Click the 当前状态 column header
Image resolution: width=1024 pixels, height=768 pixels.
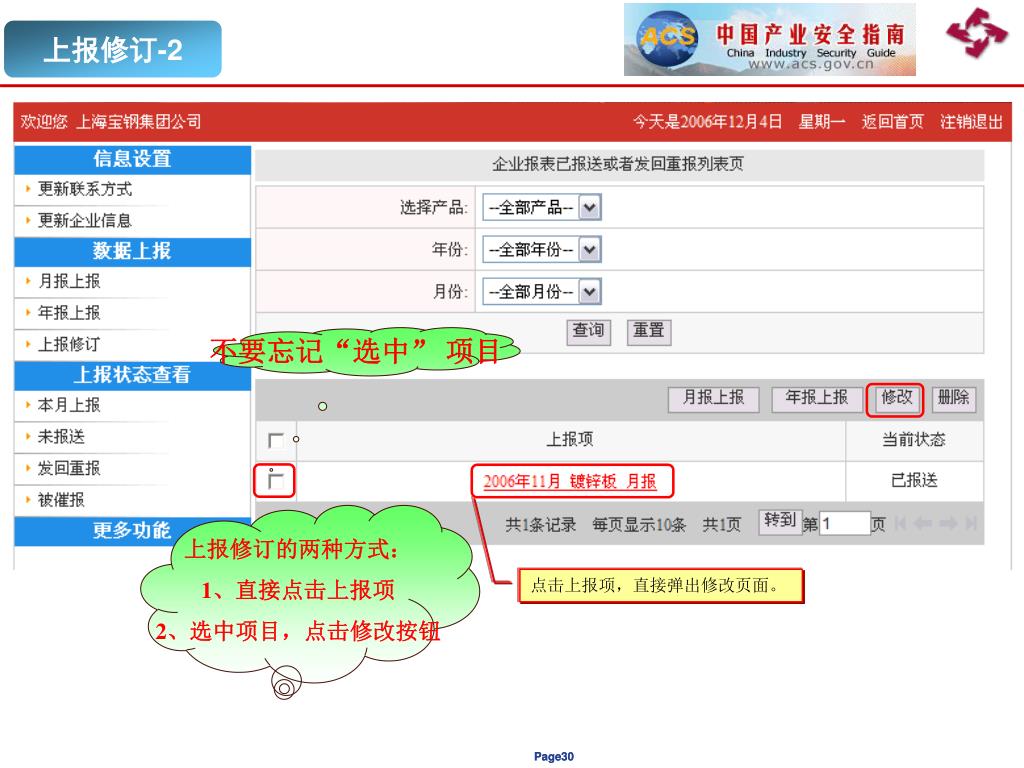click(914, 440)
